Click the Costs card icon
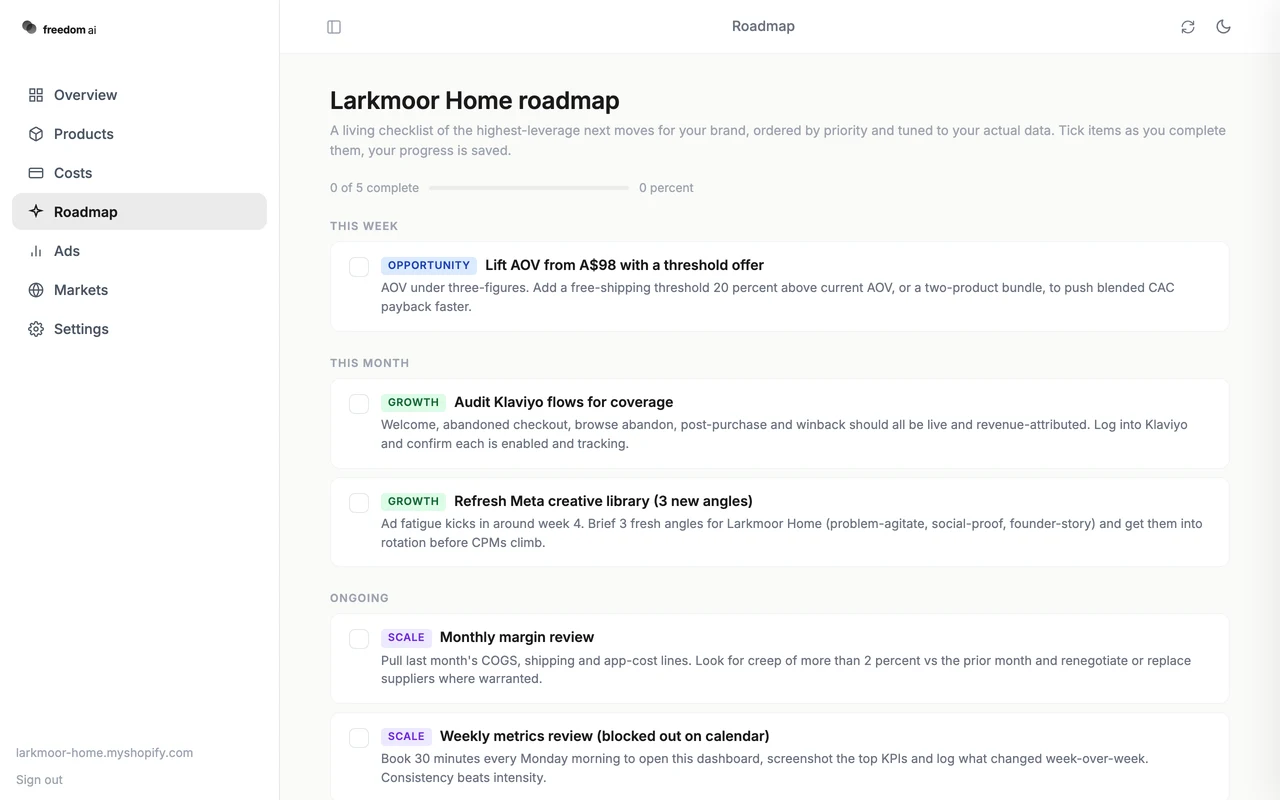The height and width of the screenshot is (800, 1280). (36, 173)
